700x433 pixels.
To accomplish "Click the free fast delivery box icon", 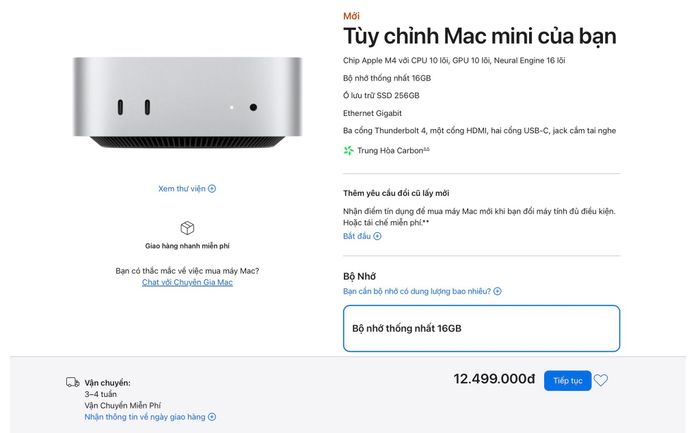I will coord(187,227).
